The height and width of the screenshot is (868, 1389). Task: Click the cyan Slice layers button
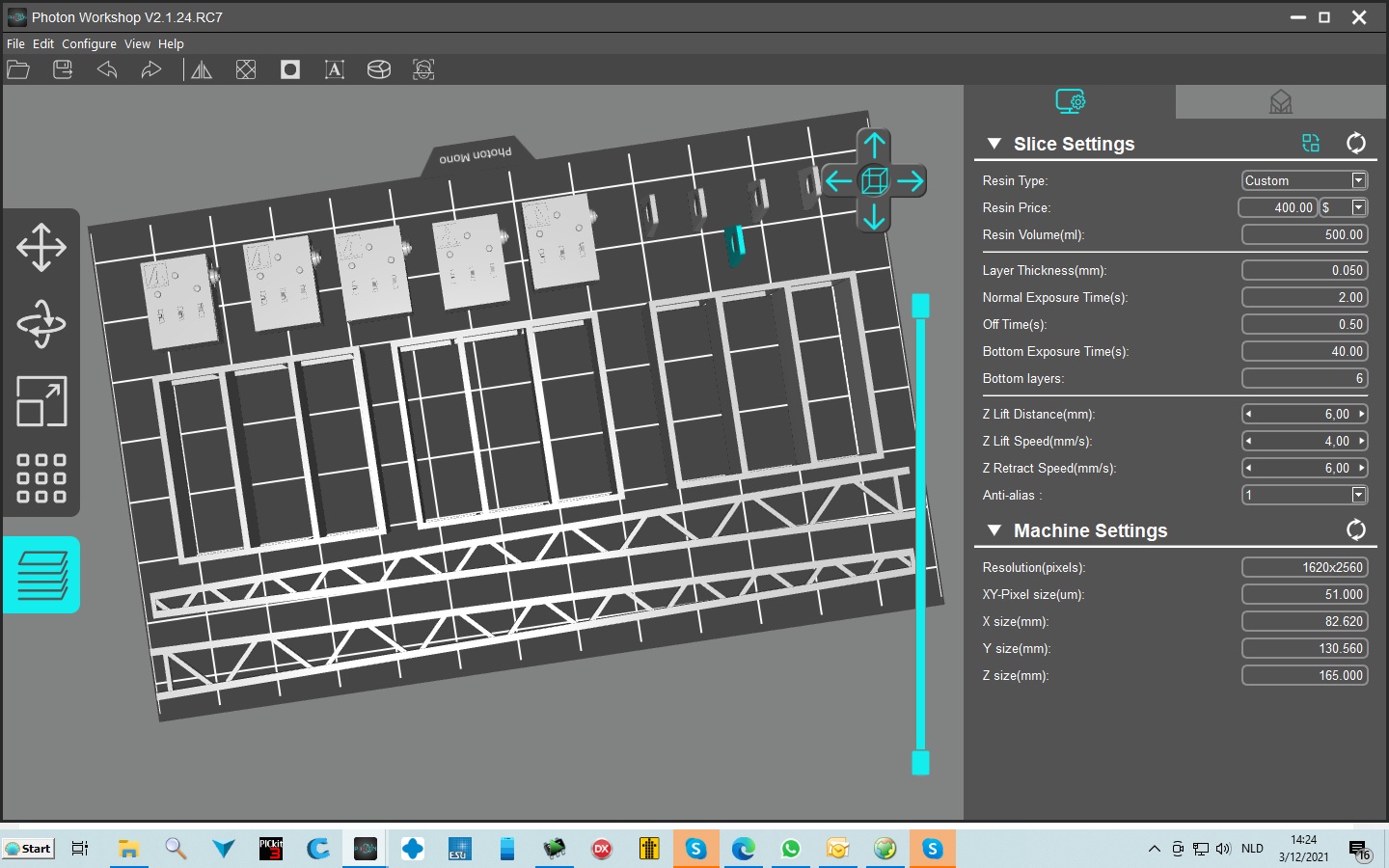click(x=41, y=575)
